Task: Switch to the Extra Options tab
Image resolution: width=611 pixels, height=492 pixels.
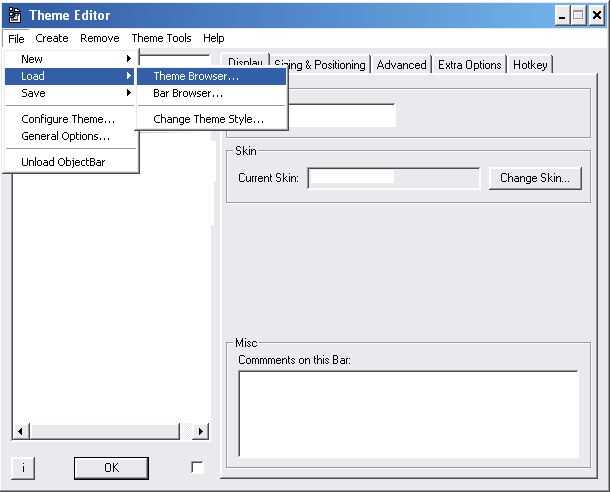Action: pos(470,65)
